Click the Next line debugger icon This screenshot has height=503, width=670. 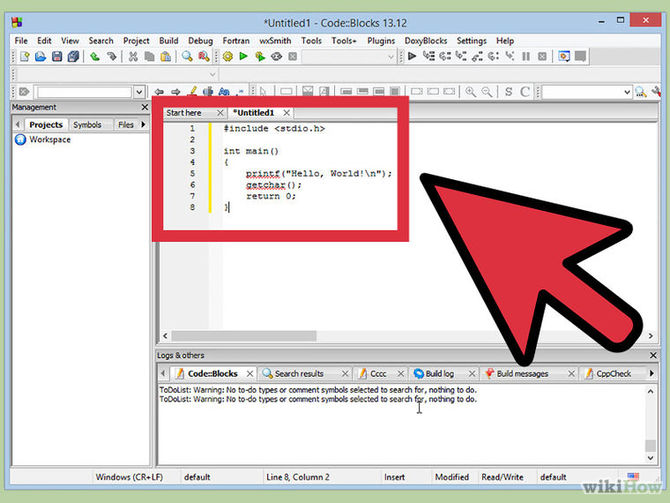point(445,56)
